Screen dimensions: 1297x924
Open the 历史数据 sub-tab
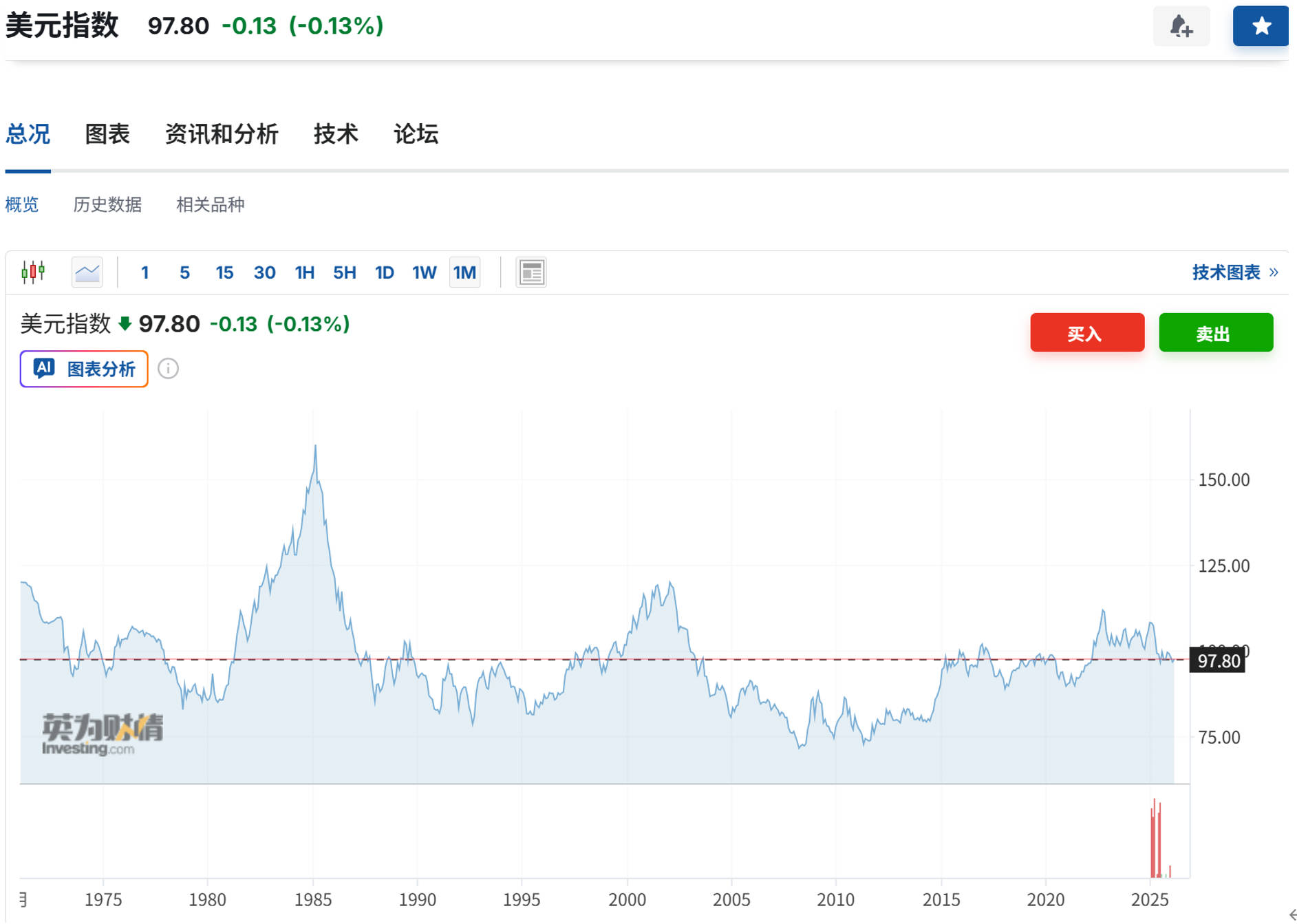pos(107,204)
